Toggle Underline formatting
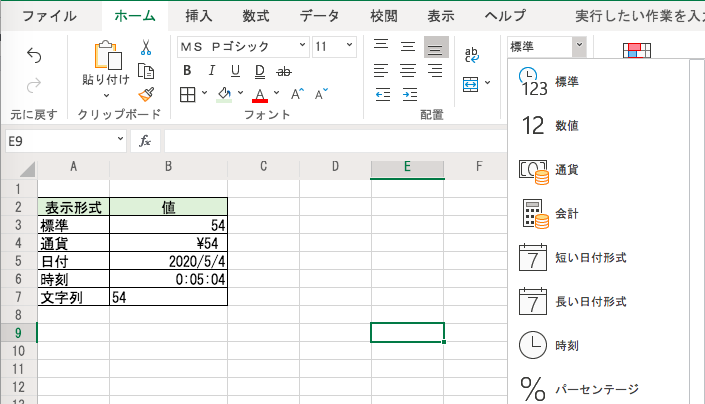 tap(235, 71)
